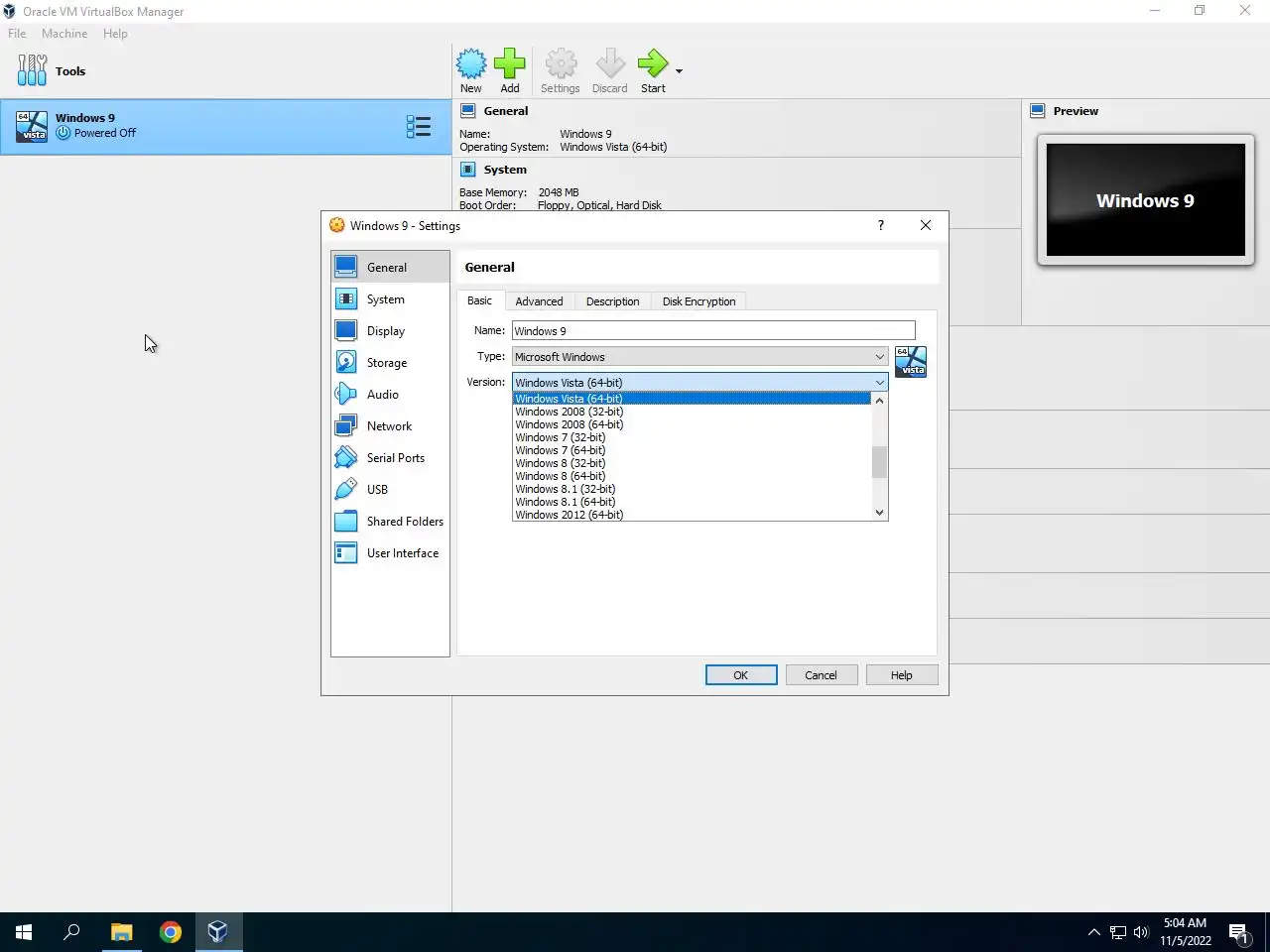Image resolution: width=1270 pixels, height=952 pixels.
Task: Select the Windows 9 Vista VM icon
Action: [32, 126]
